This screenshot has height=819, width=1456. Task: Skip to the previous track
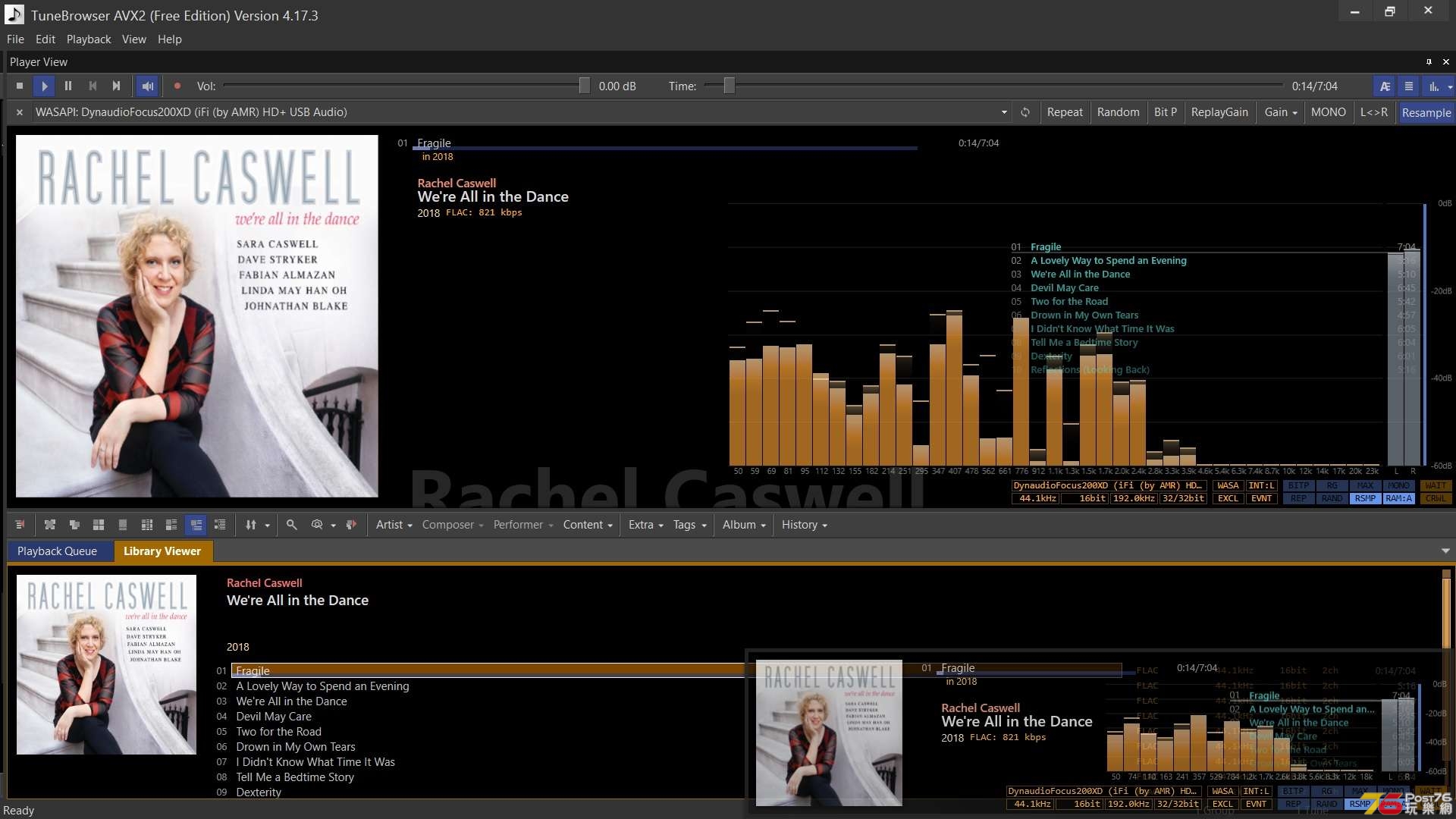[93, 86]
